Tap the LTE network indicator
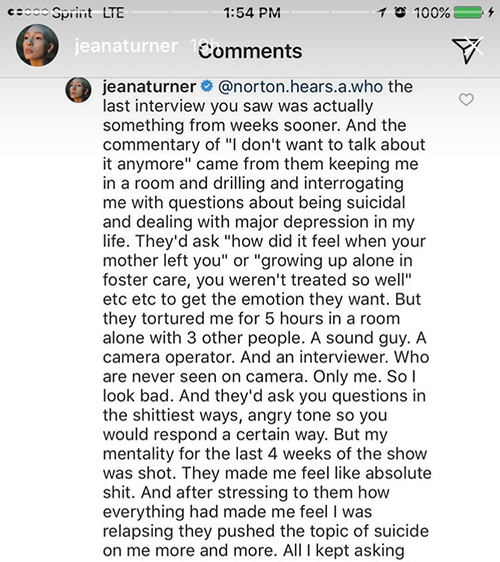This screenshot has width=500, height=562. click(x=113, y=13)
